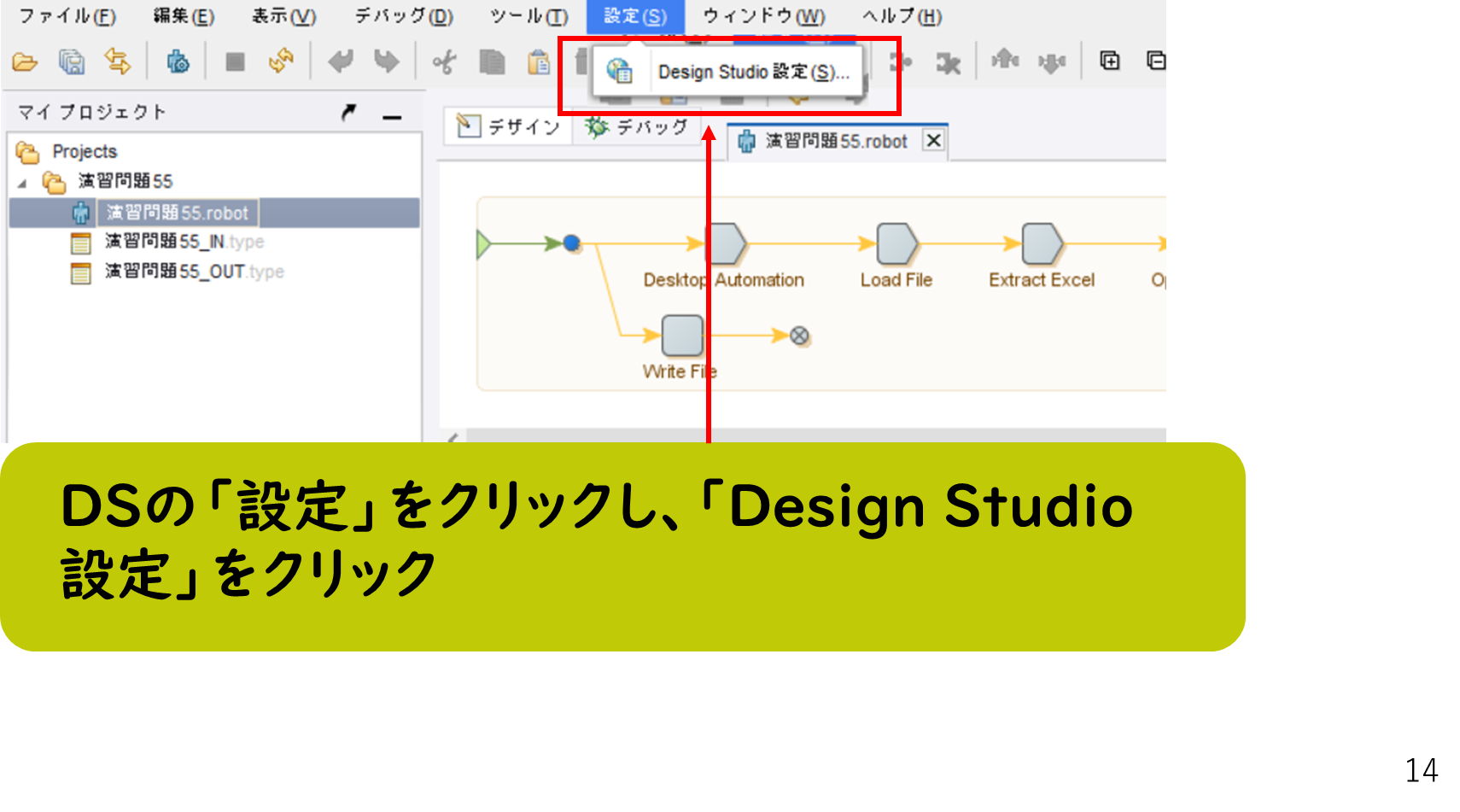Click the Write File step node

[682, 336]
